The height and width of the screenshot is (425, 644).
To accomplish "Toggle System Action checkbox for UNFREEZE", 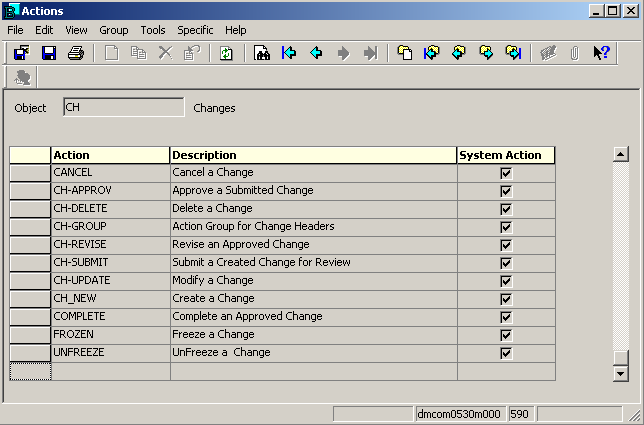I will click(x=506, y=353).
